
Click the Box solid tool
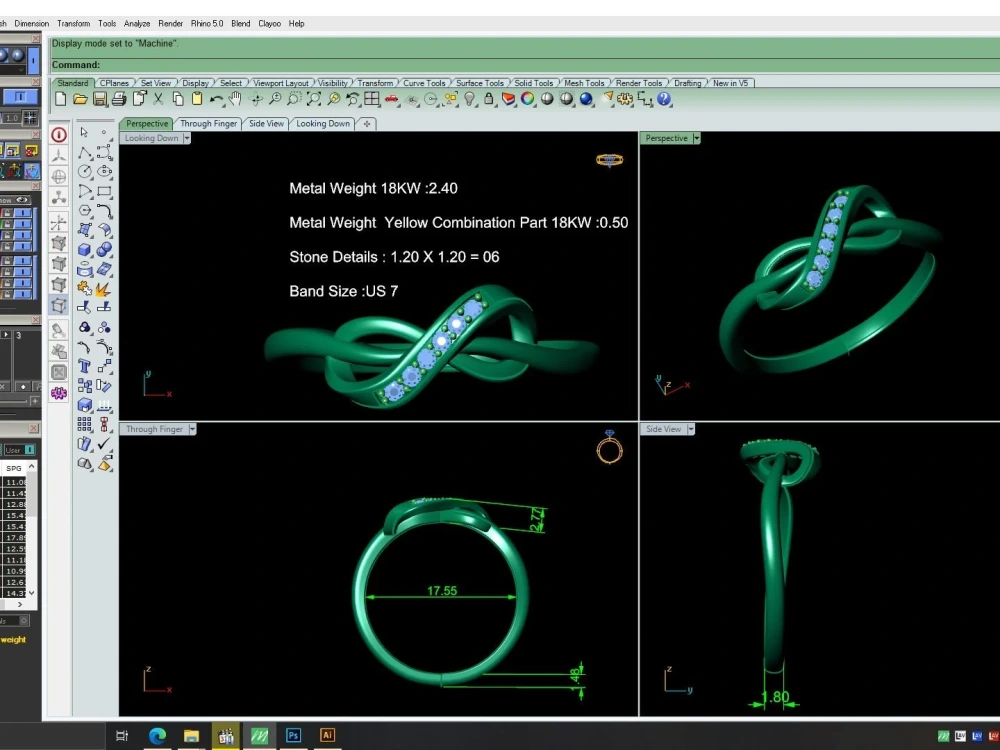pyautogui.click(x=85, y=249)
